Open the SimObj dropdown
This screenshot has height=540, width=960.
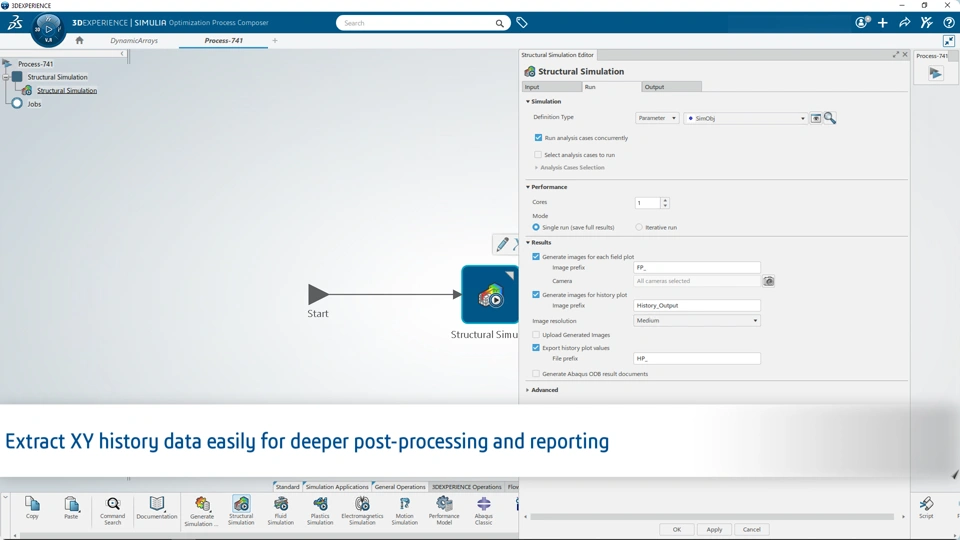point(746,118)
